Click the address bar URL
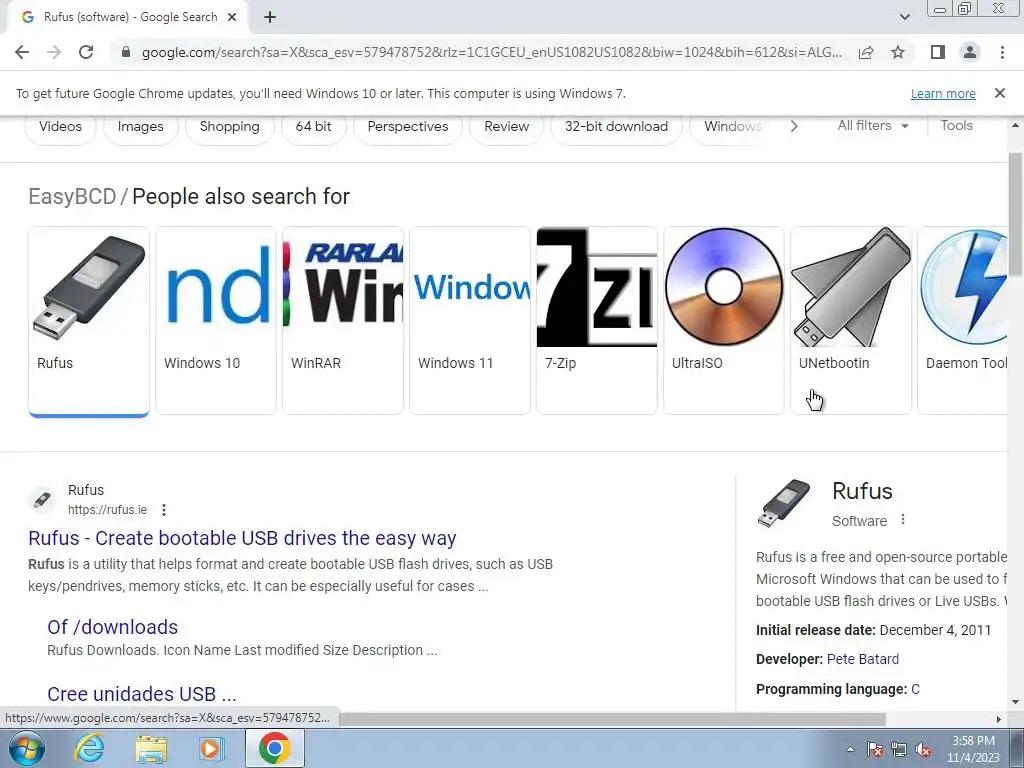 (491, 52)
